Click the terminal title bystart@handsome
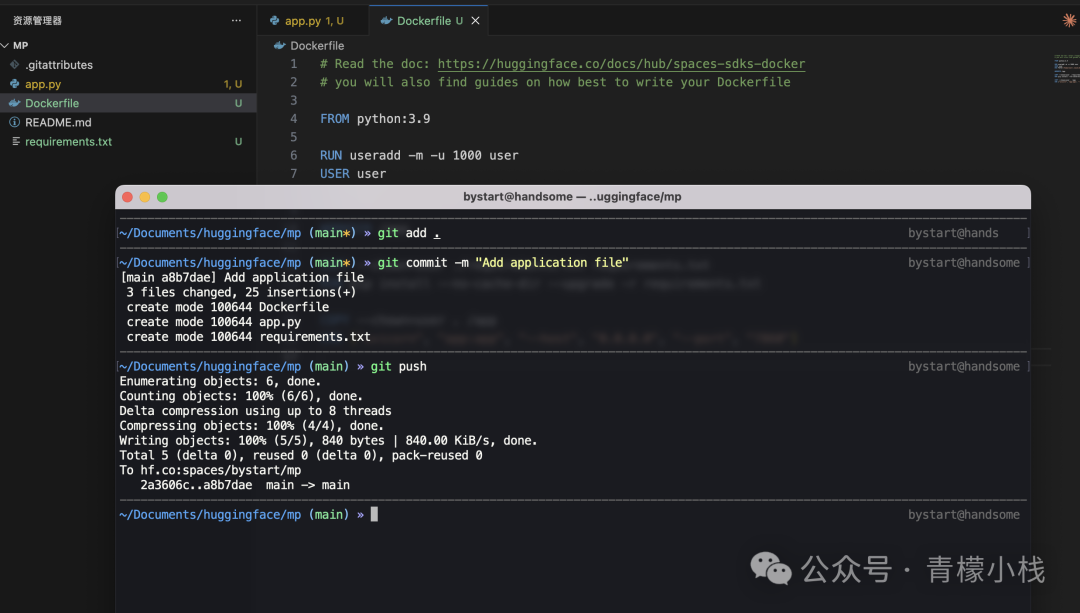 [x=572, y=197]
